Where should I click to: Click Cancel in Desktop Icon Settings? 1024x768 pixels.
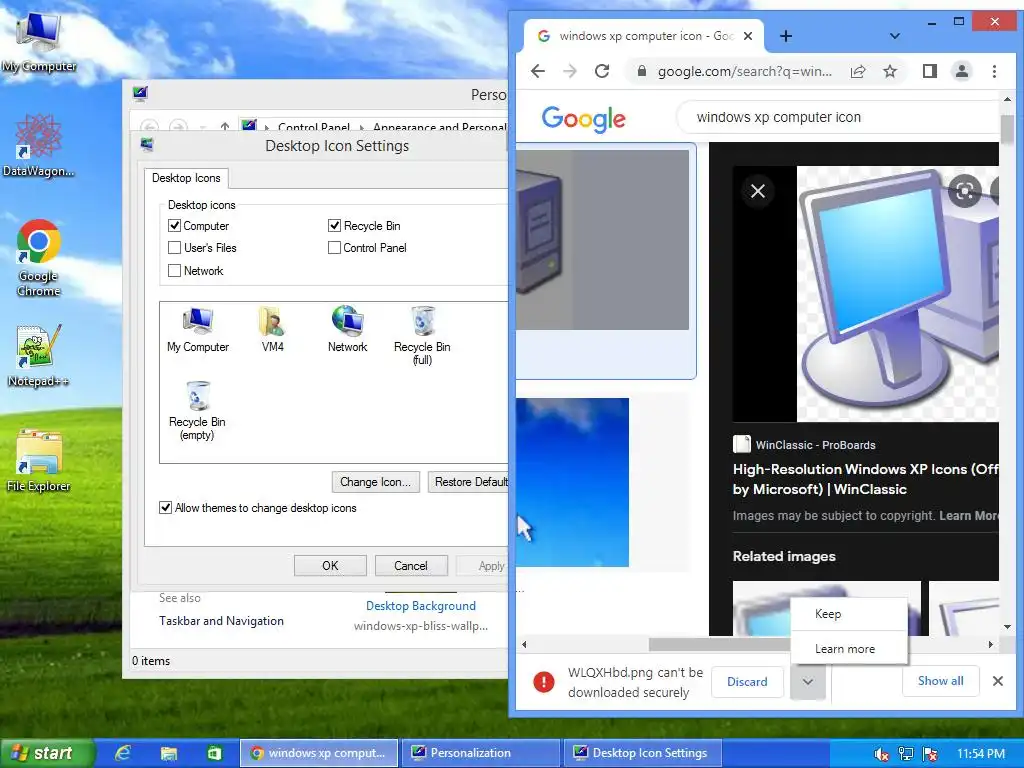coord(411,566)
